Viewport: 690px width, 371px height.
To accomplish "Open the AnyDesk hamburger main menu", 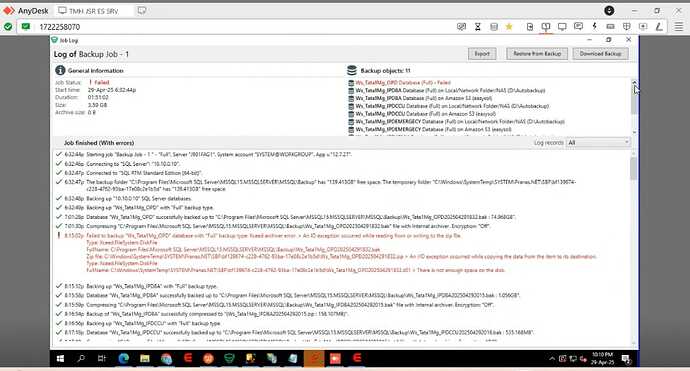I will click(x=679, y=27).
